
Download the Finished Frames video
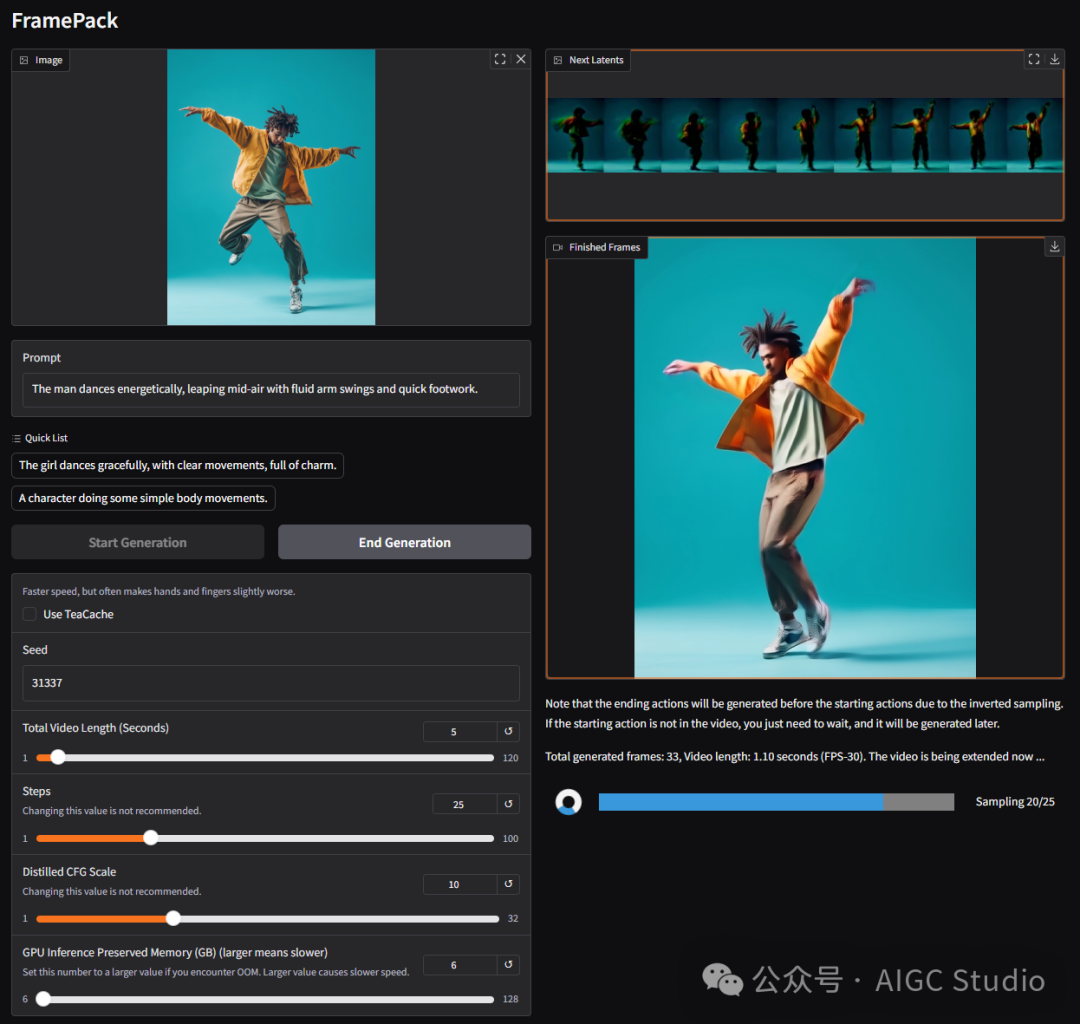tap(1054, 246)
